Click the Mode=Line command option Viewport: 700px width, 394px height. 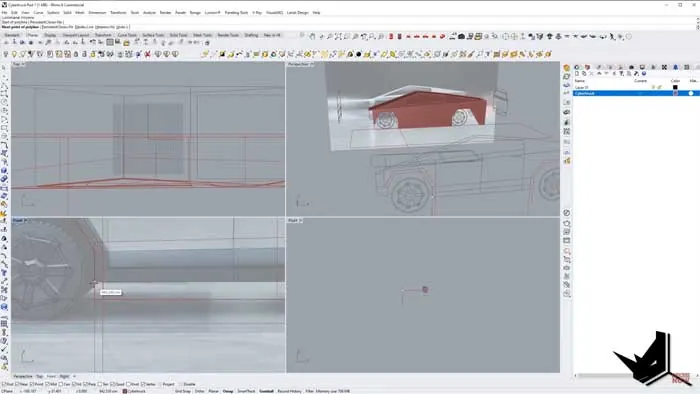84,27
